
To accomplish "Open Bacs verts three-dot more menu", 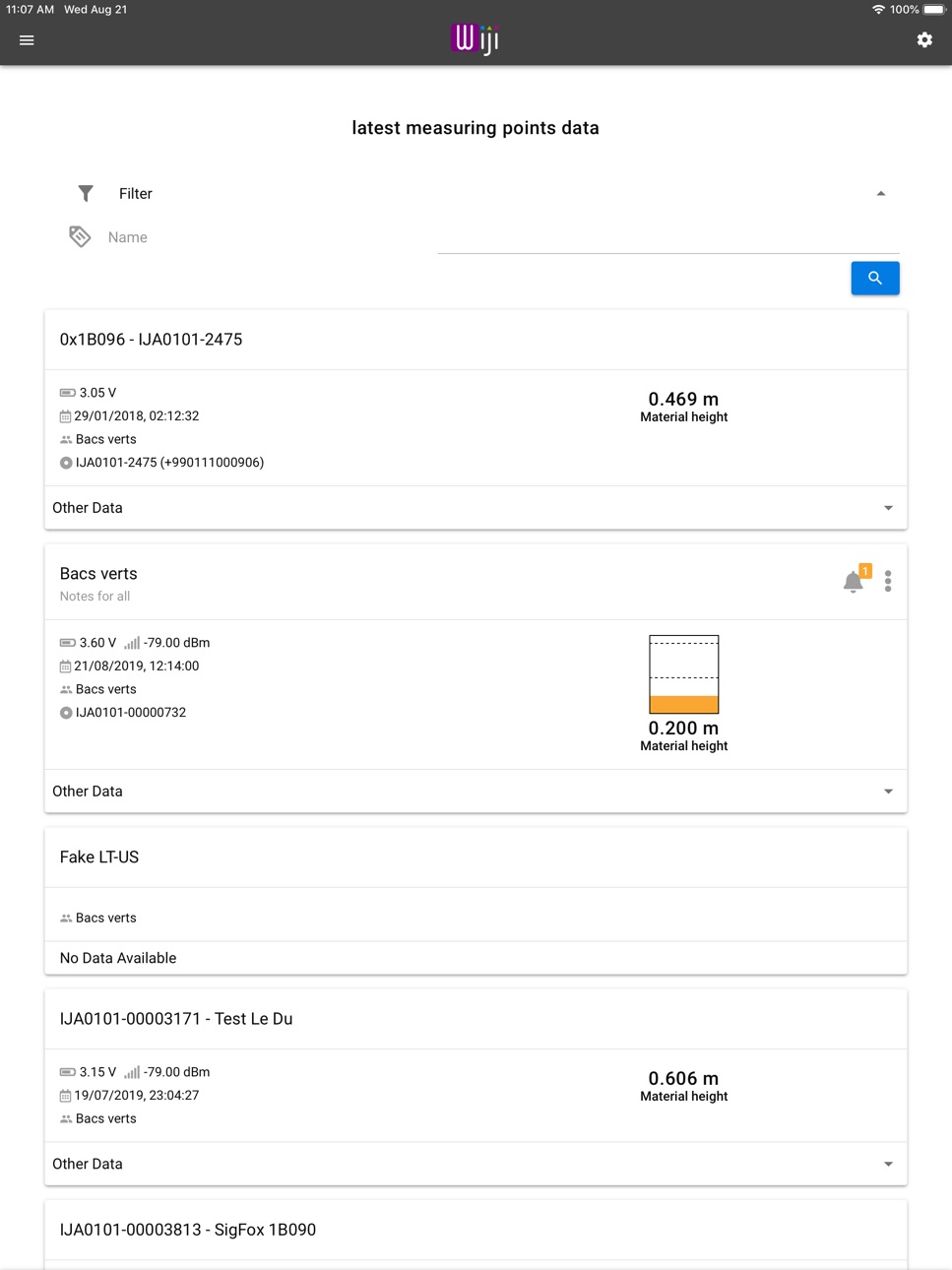I will 888,581.
